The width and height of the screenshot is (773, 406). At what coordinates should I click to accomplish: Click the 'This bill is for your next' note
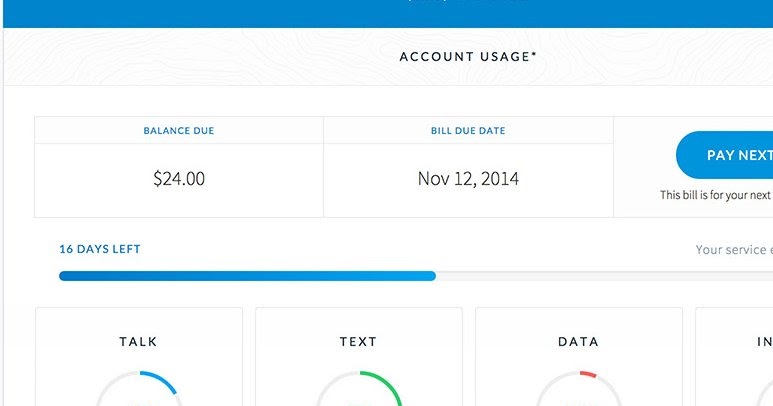coord(715,196)
